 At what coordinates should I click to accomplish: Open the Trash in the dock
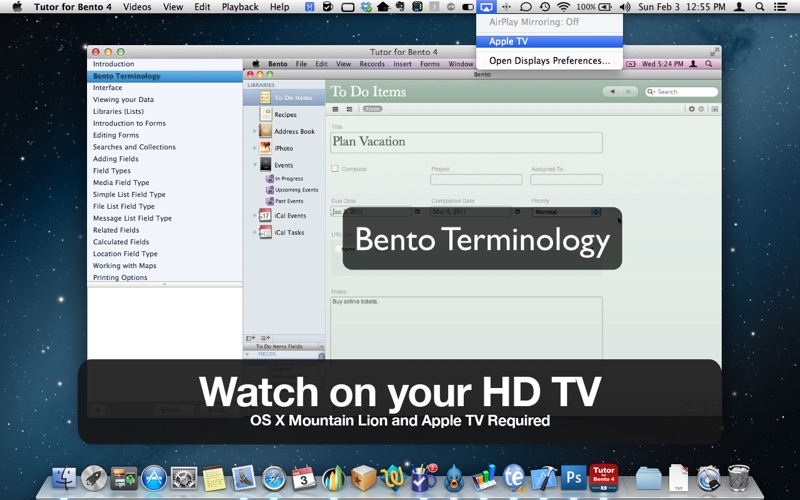738,478
